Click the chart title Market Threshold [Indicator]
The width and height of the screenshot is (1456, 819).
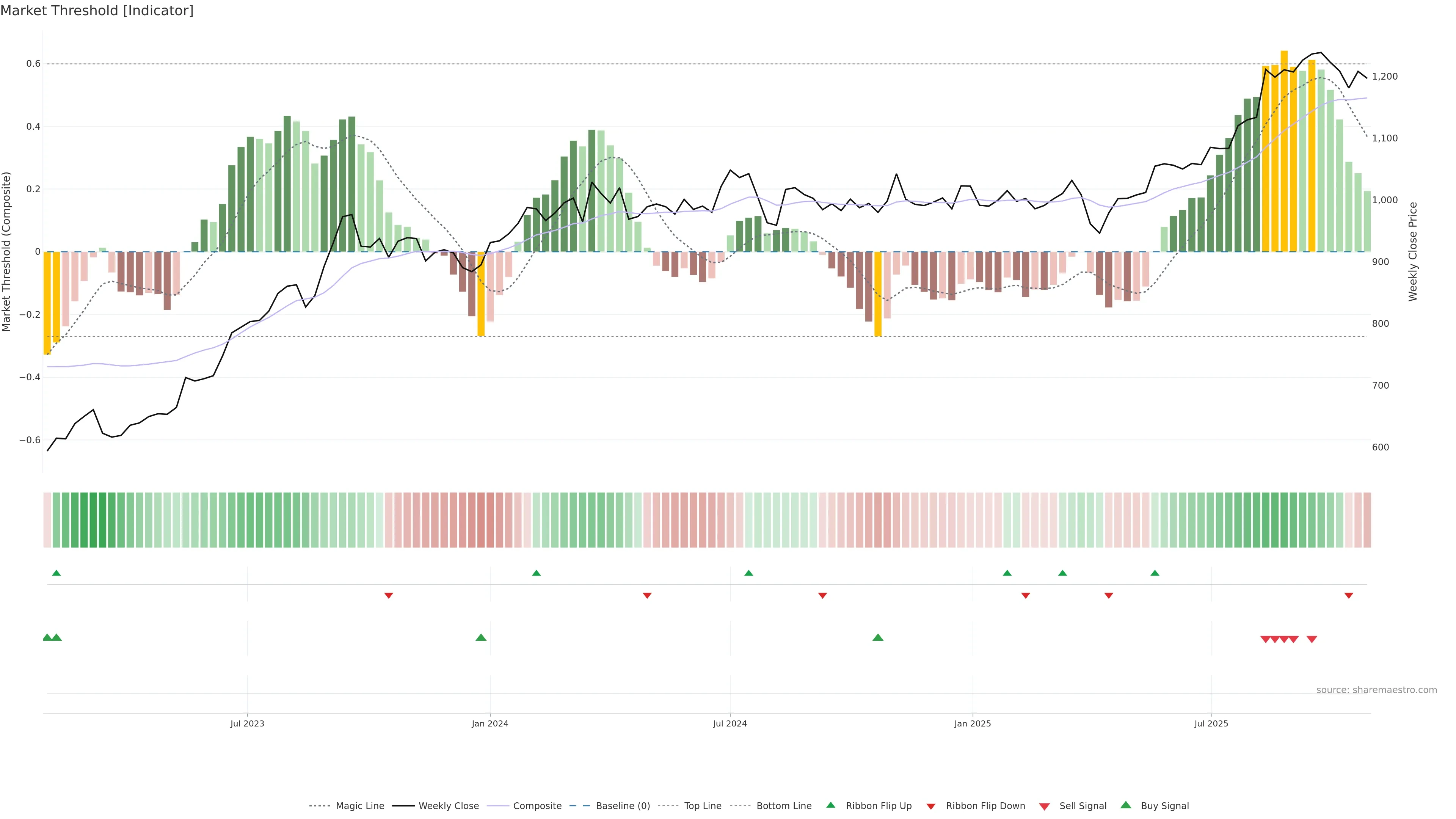coord(97,11)
